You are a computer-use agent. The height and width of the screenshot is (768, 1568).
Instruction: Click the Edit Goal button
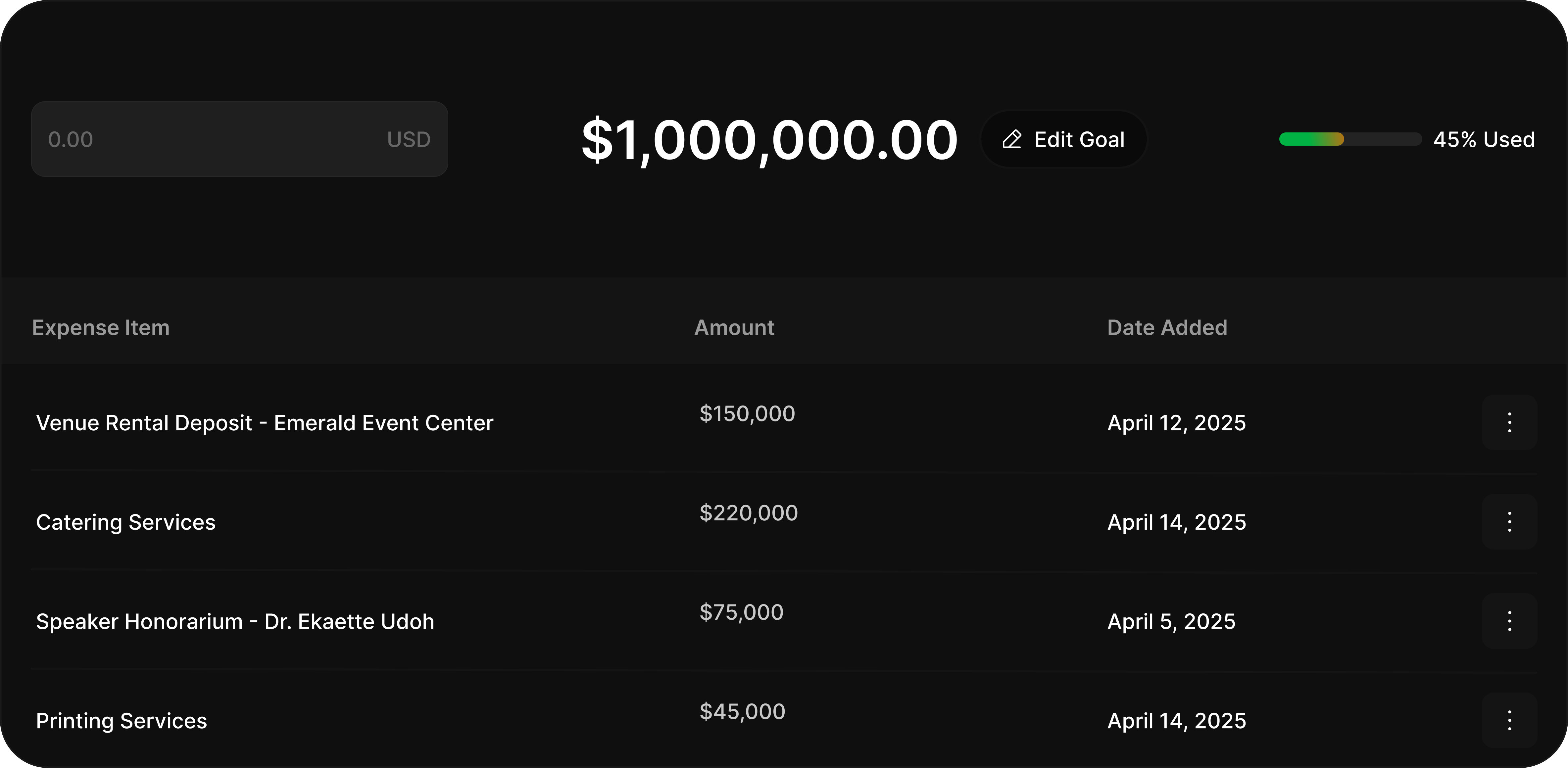1063,139
